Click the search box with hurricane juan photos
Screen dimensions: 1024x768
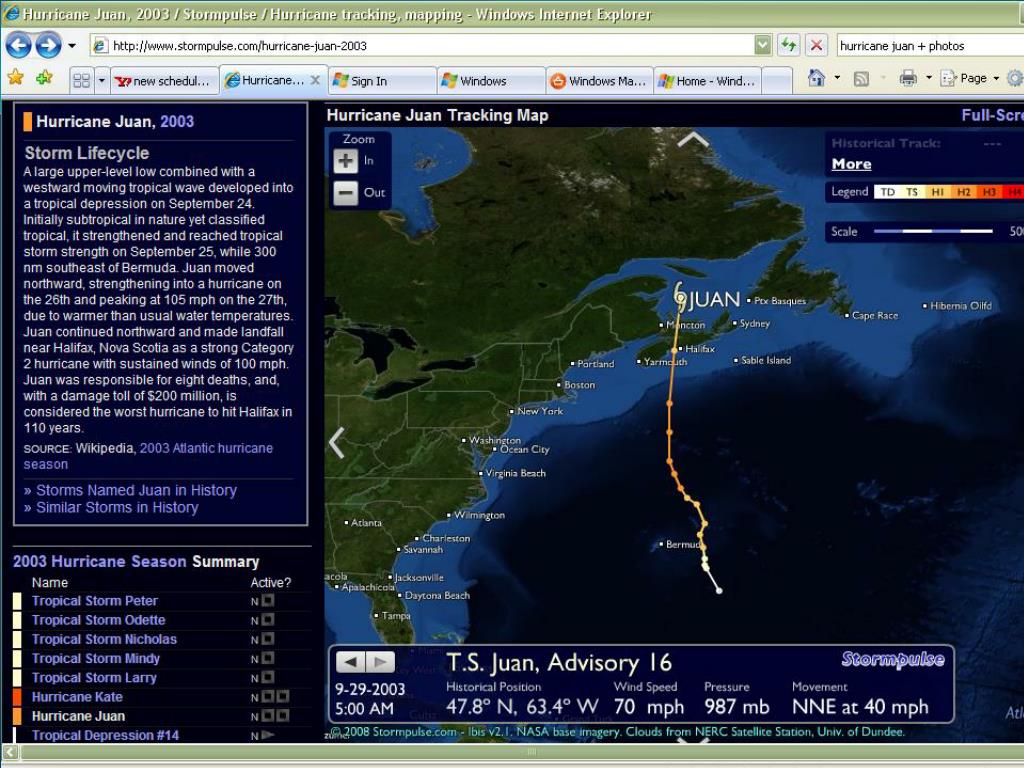929,46
